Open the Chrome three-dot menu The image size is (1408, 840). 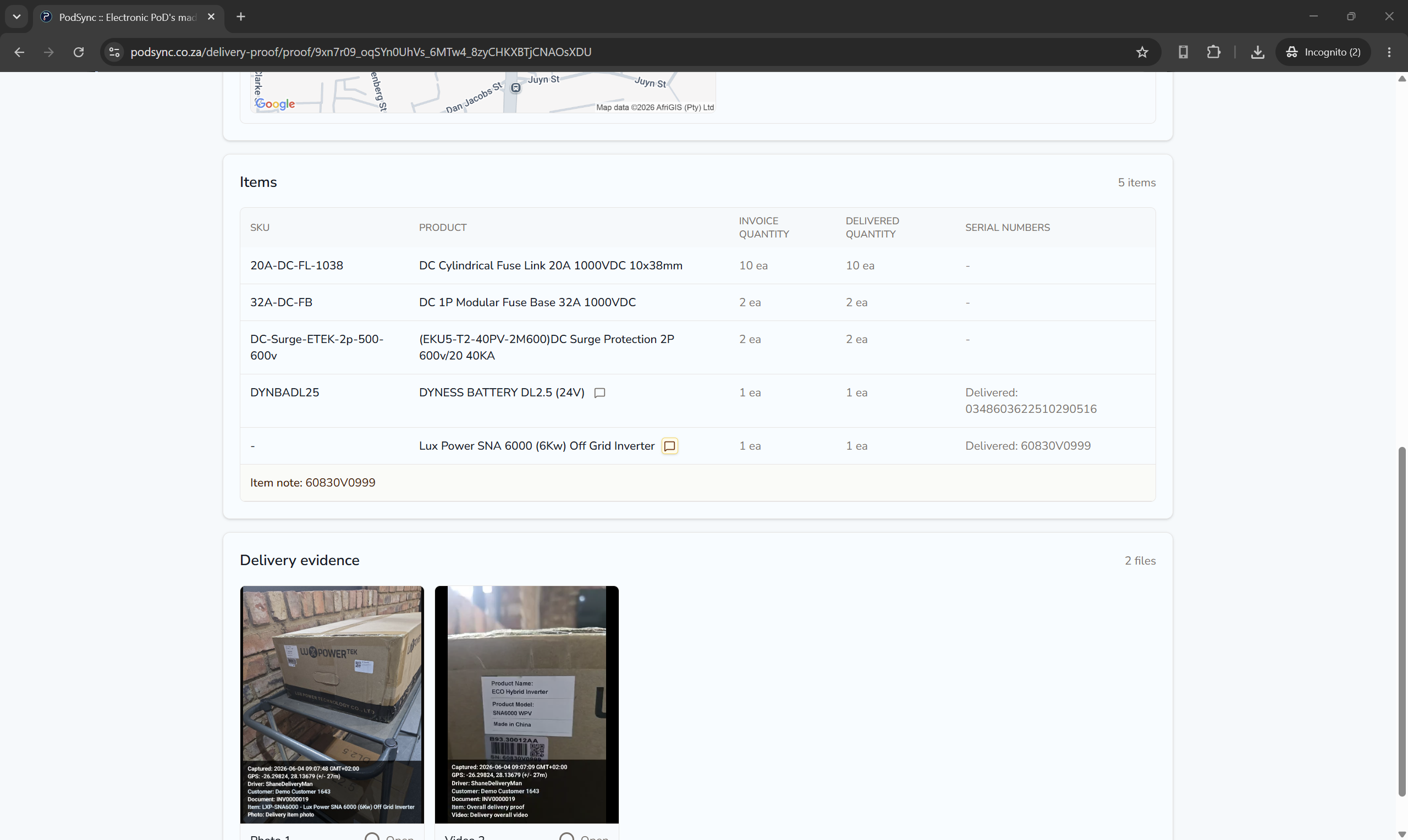click(x=1389, y=52)
